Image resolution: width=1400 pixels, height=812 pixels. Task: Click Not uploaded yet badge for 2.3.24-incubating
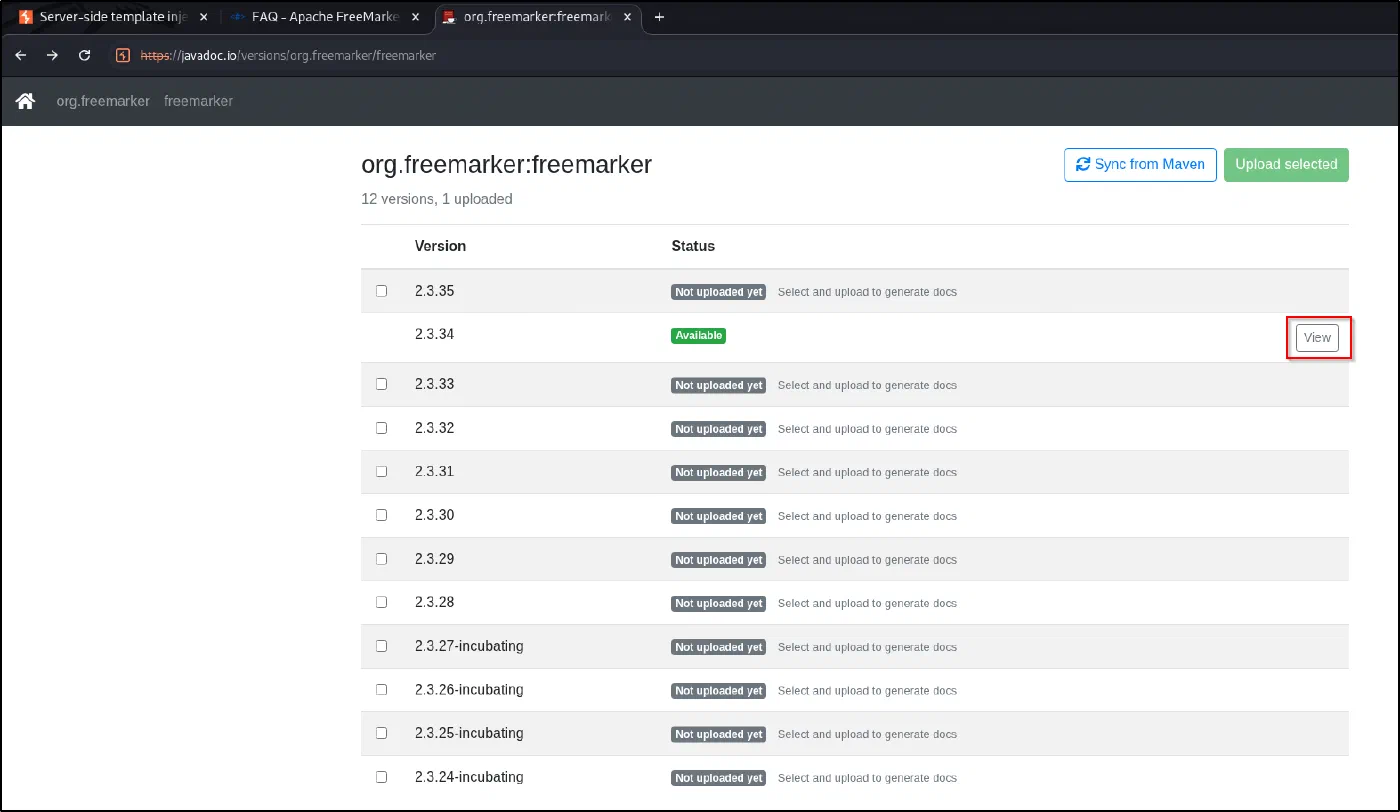point(718,778)
